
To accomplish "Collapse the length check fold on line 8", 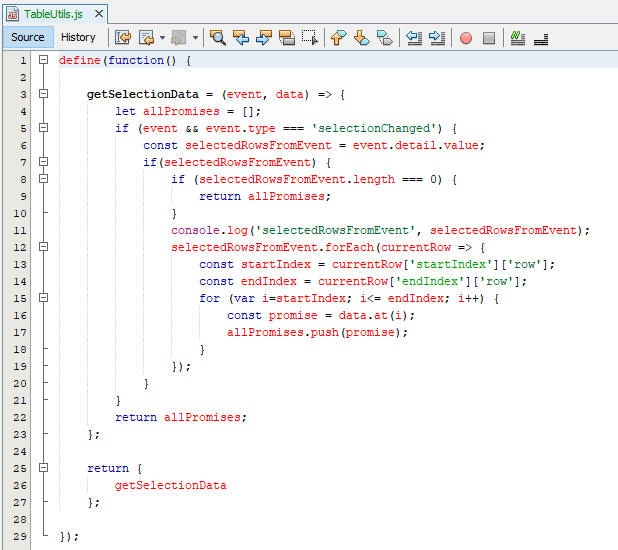I will tap(43, 179).
